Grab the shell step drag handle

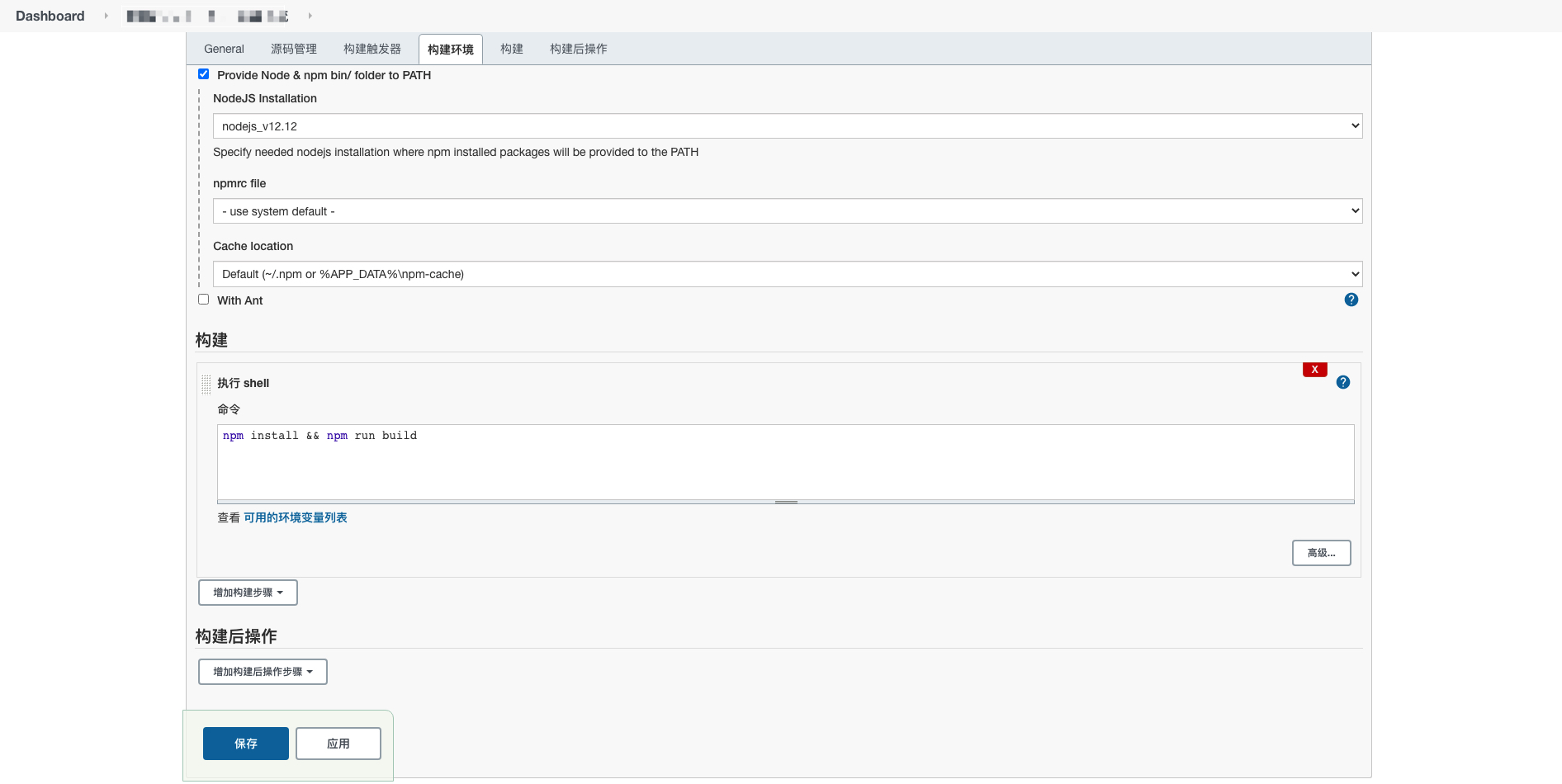tap(206, 384)
